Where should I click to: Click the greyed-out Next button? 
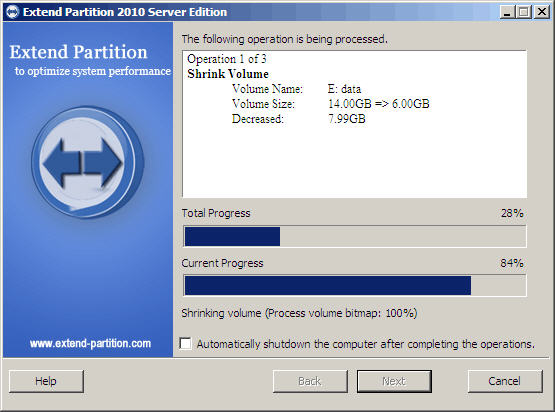(x=394, y=381)
